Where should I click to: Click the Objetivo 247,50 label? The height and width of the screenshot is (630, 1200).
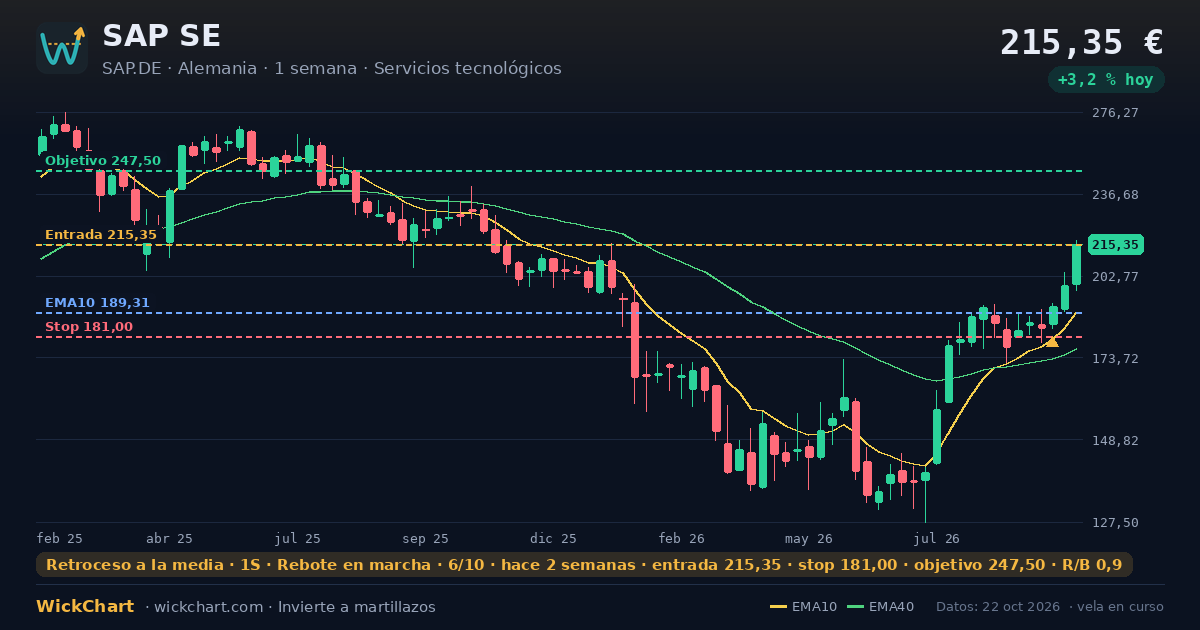pos(102,161)
